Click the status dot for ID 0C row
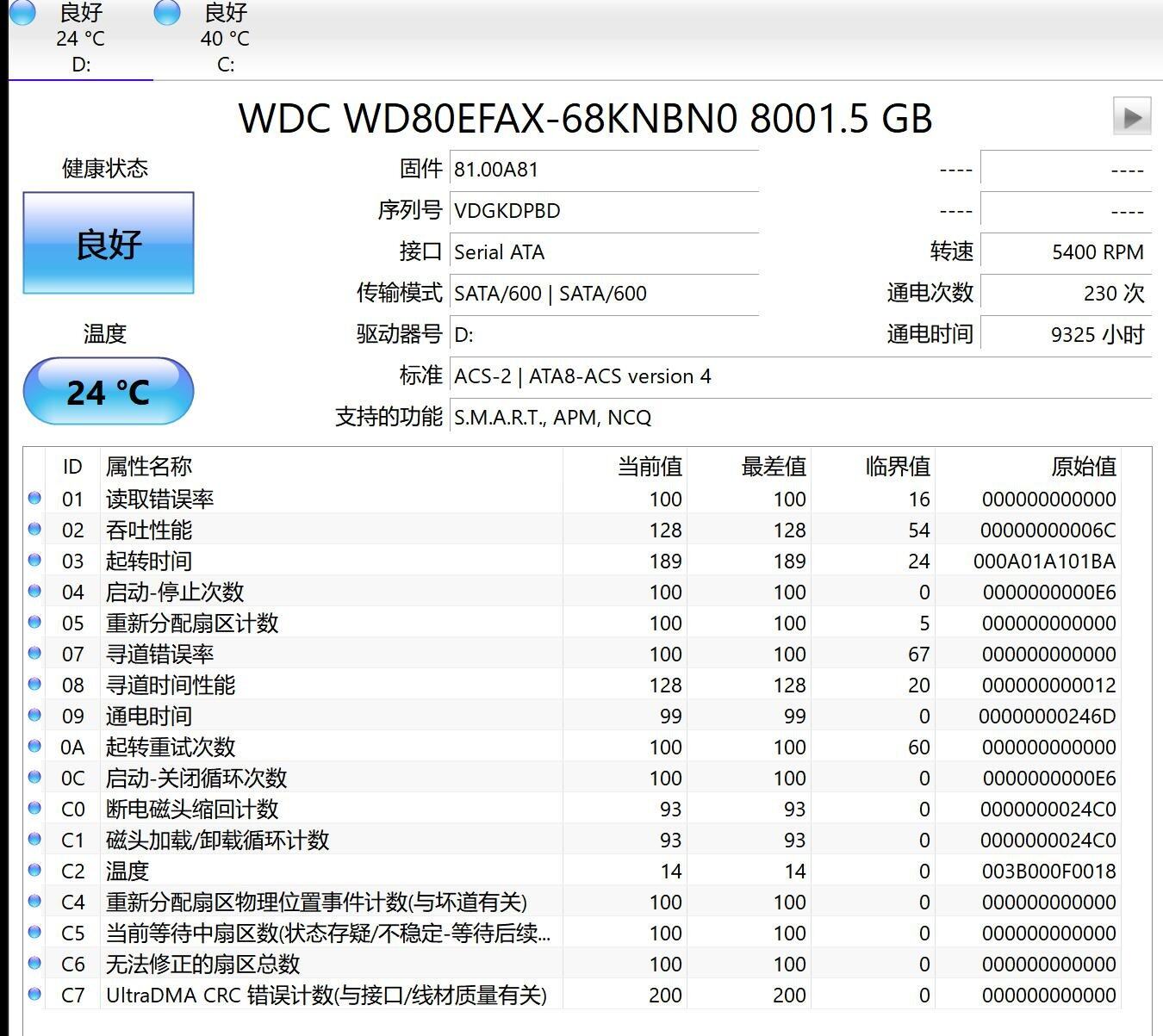Viewport: 1163px width, 1036px height. click(x=34, y=777)
